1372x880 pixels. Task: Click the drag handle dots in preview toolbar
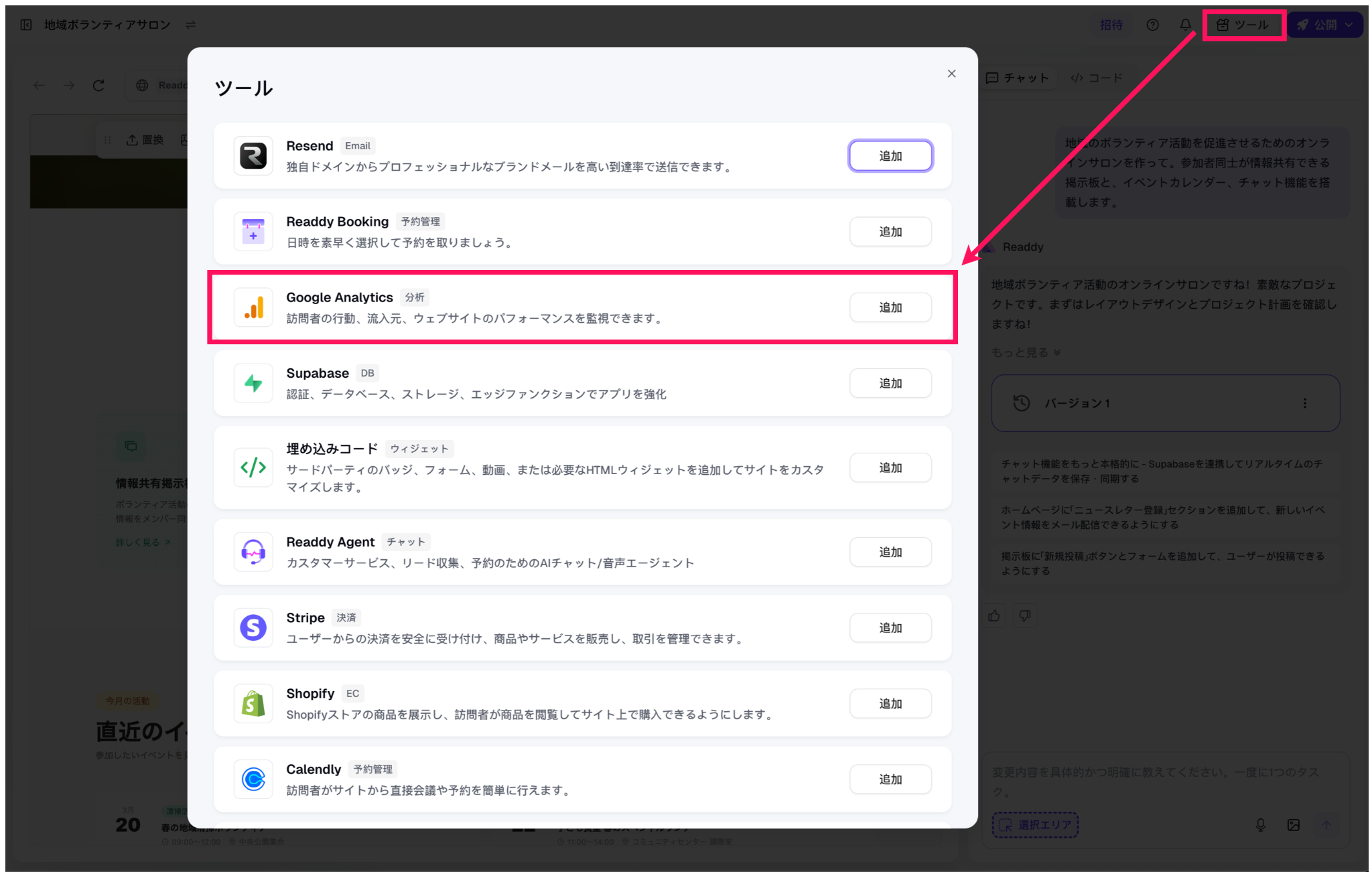[x=107, y=139]
